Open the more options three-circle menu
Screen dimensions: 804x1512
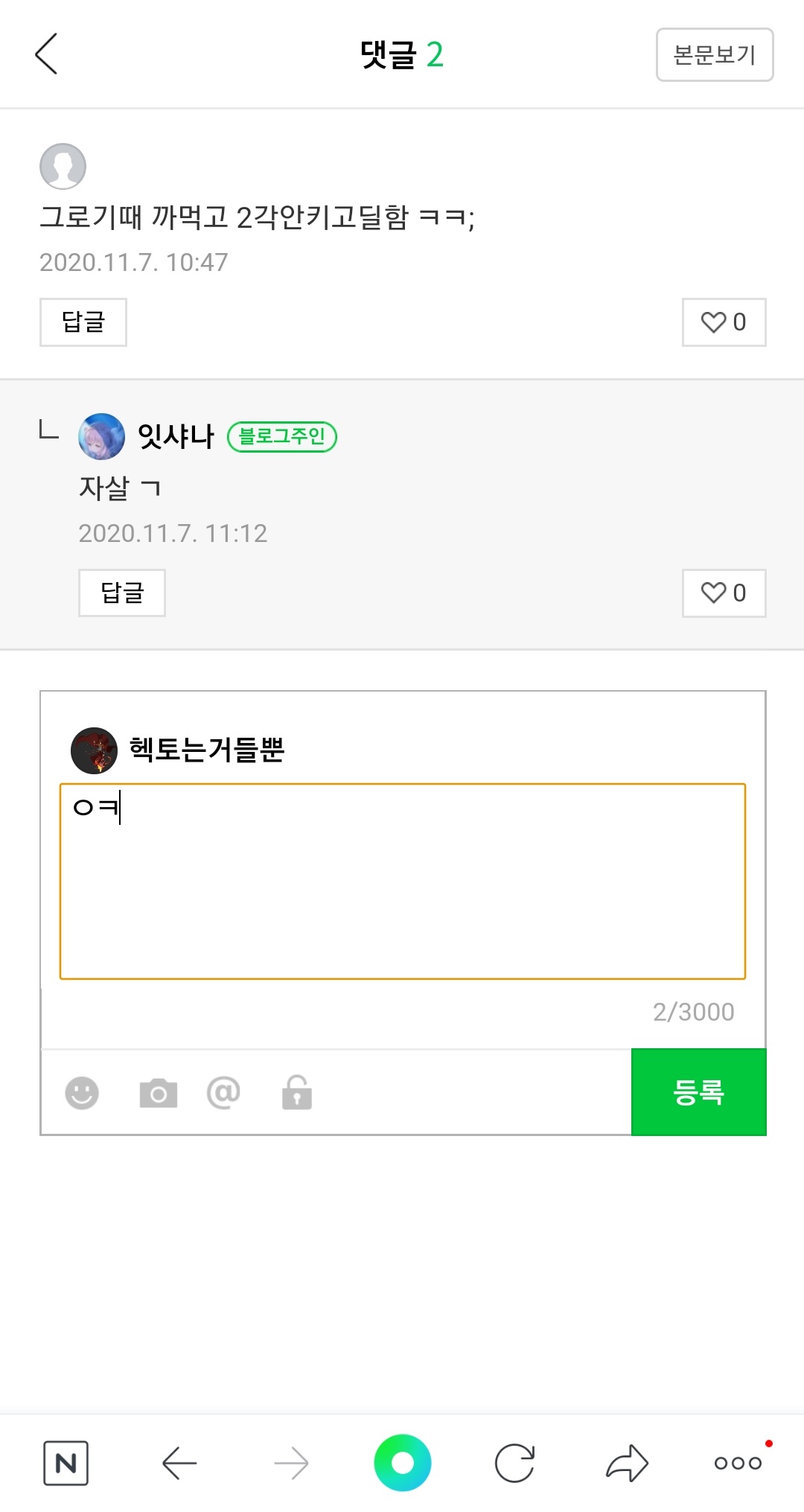pyautogui.click(x=738, y=1463)
